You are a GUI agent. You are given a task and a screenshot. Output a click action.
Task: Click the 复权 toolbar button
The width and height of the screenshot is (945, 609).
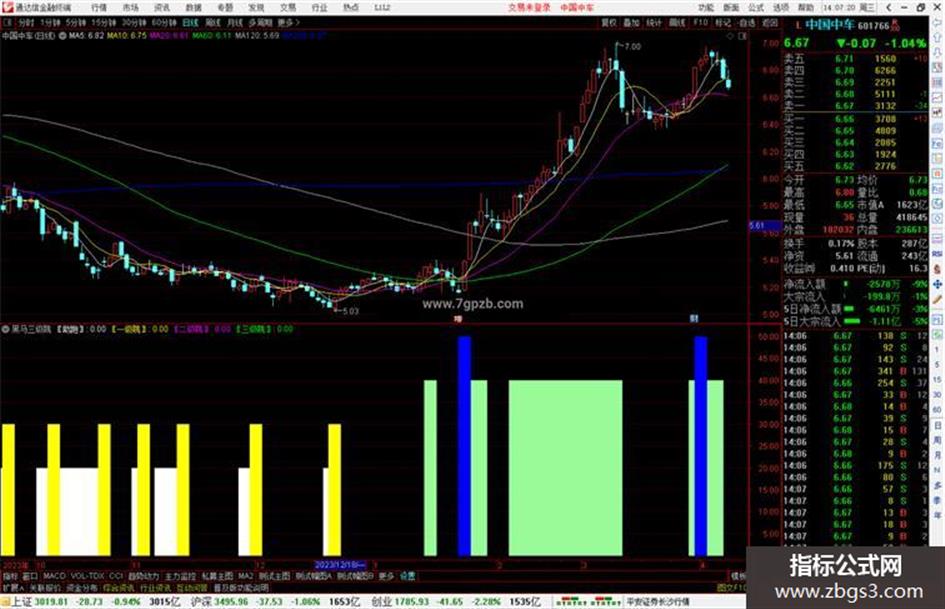pyautogui.click(x=609, y=22)
